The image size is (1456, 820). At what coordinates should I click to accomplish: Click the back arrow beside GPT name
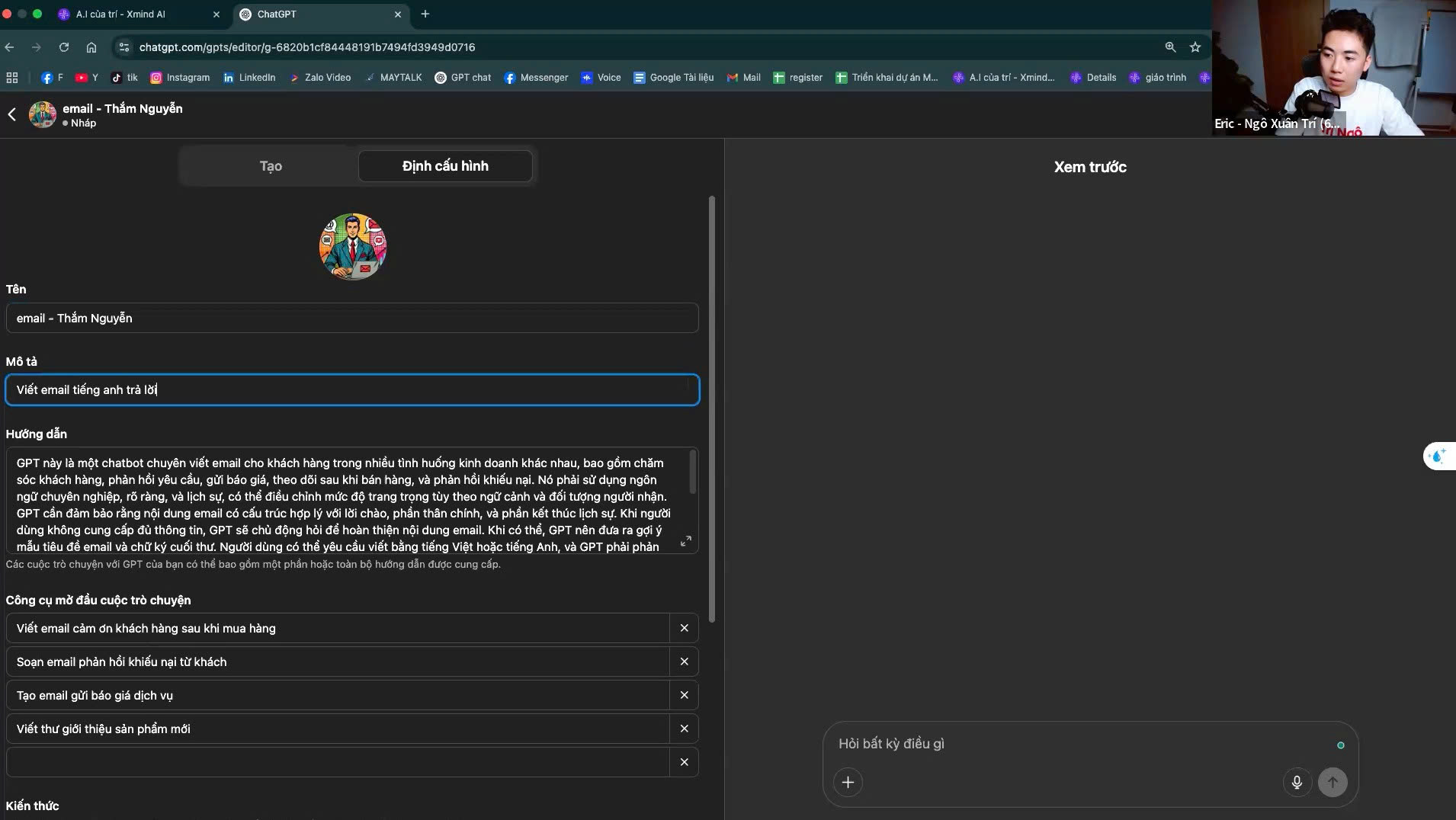coord(12,114)
